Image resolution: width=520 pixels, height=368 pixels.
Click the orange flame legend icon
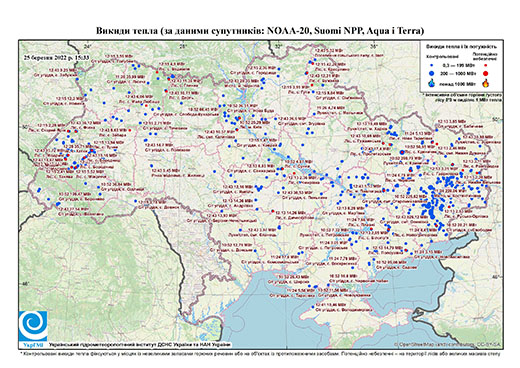(486, 83)
